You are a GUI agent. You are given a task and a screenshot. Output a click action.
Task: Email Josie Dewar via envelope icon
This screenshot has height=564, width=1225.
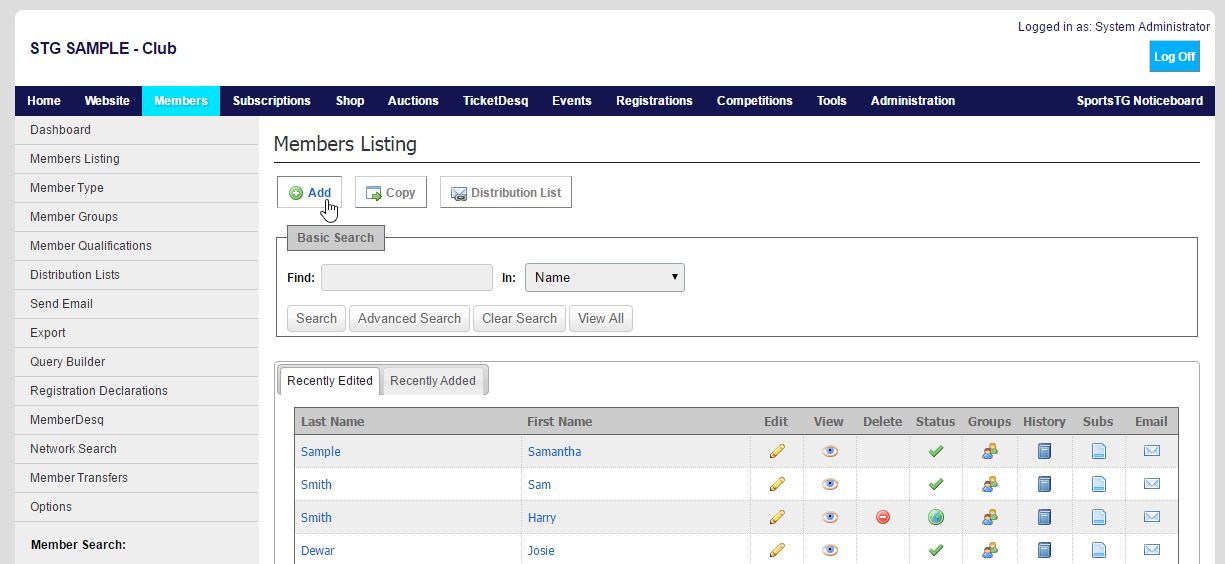coord(1152,550)
